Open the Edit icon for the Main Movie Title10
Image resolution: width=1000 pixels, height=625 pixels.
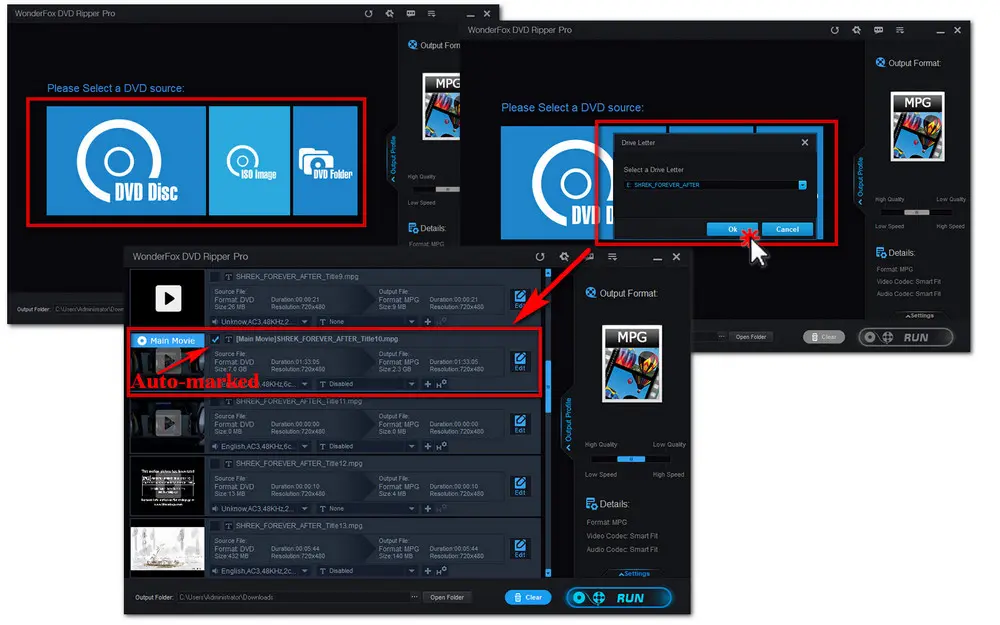coord(520,362)
